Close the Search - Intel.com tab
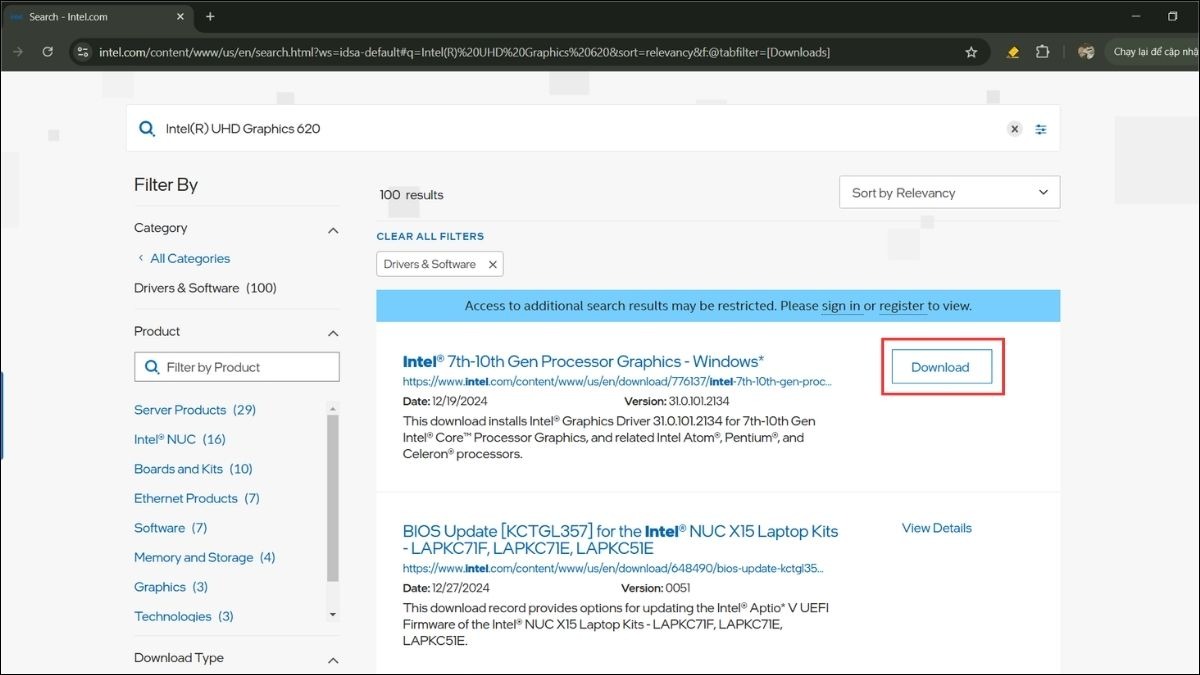 tap(181, 17)
